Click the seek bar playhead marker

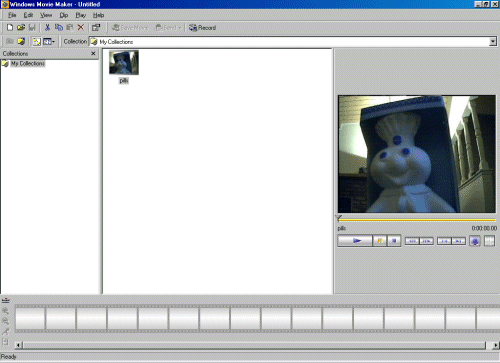[339, 219]
